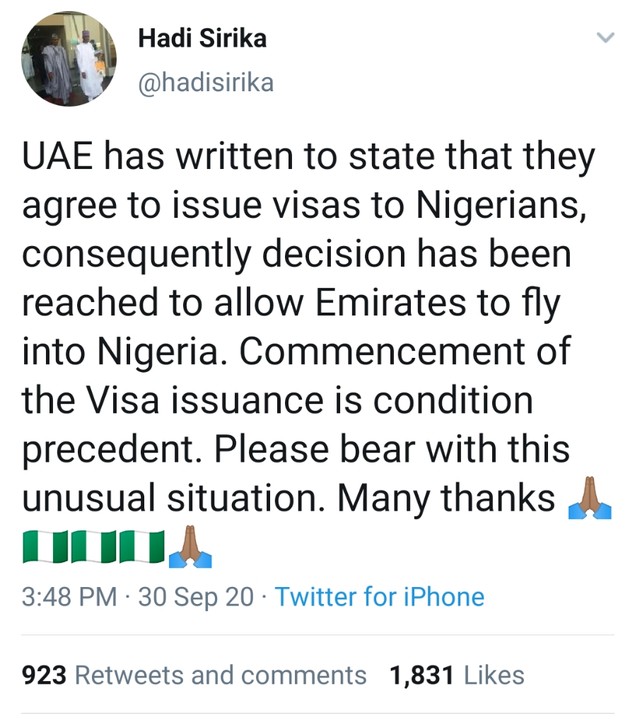The height and width of the screenshot is (720, 635).
Task: View the 1,831 Likes list
Action: tap(457, 675)
